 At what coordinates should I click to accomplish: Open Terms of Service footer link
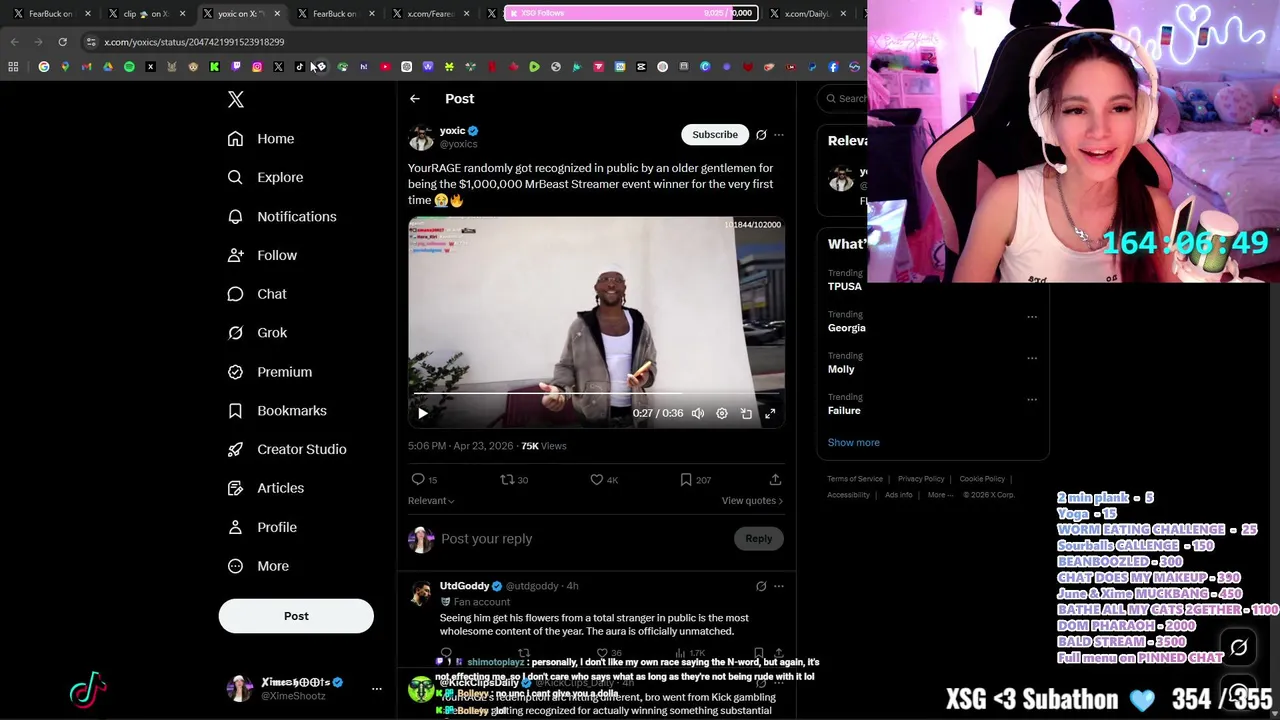[855, 479]
